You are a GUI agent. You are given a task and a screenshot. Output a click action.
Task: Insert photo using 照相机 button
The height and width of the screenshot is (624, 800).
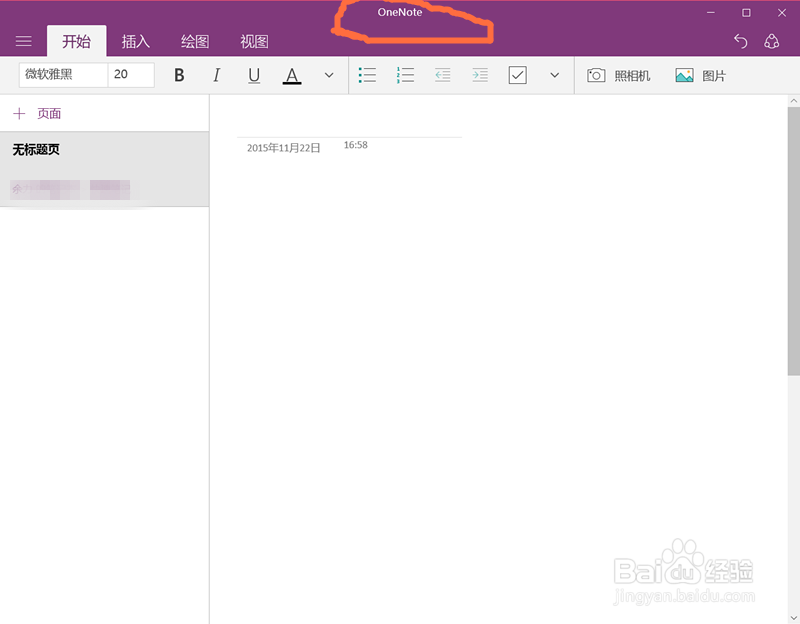click(618, 76)
